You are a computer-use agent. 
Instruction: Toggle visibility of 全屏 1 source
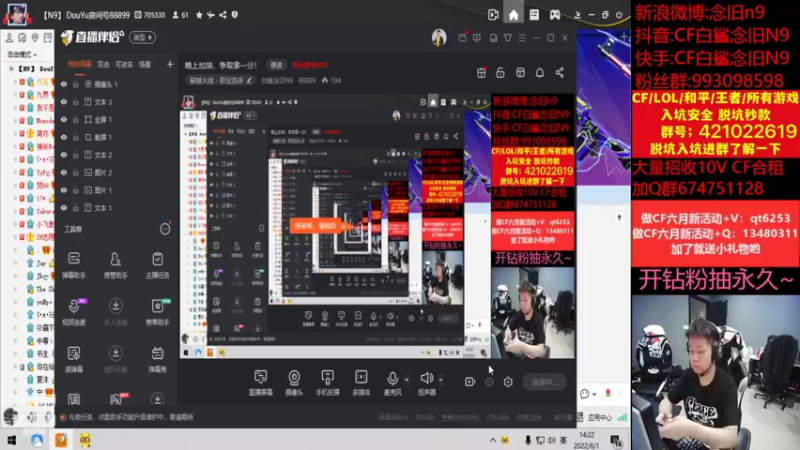(x=64, y=119)
